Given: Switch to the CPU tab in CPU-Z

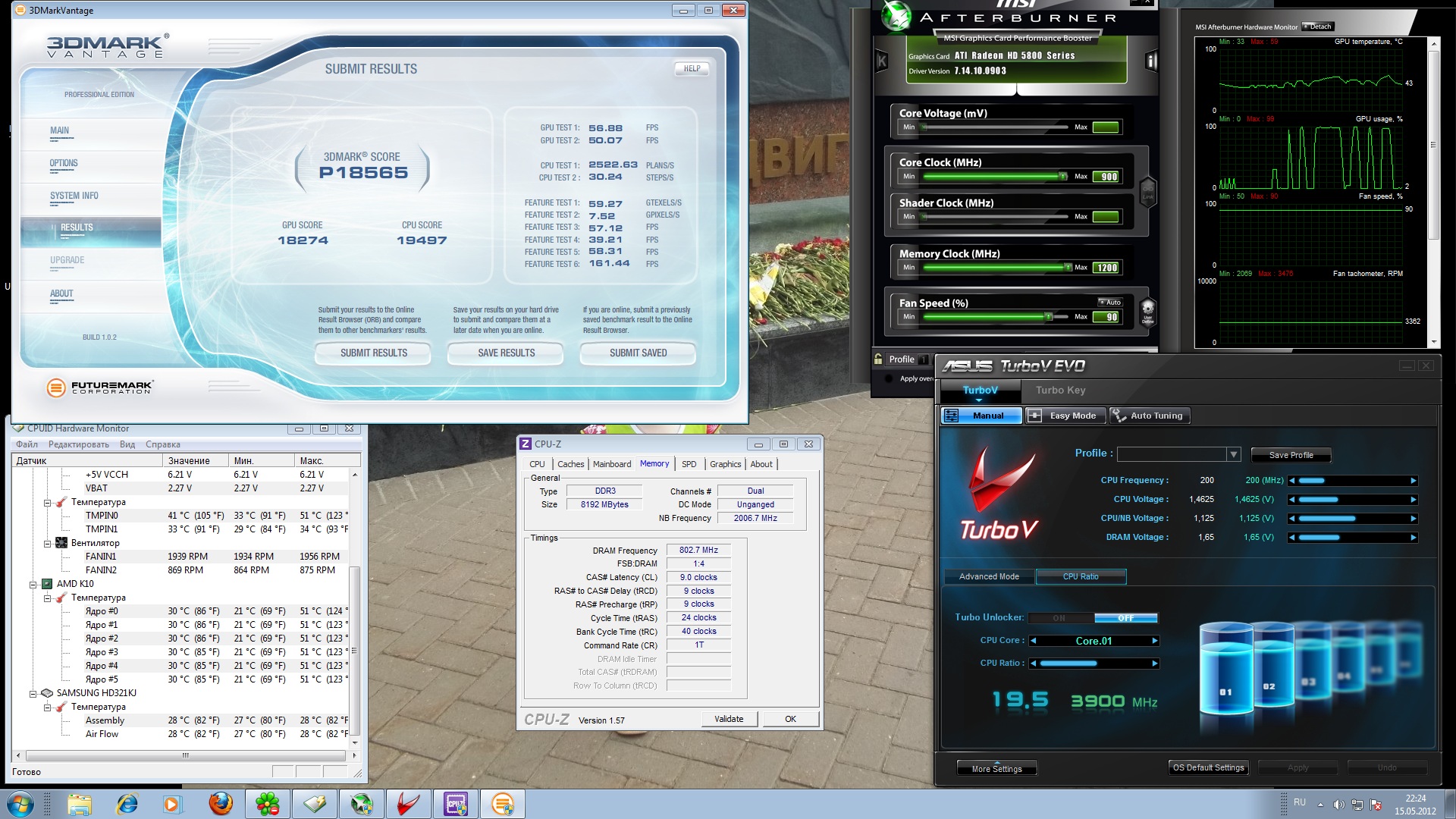Looking at the screenshot, I should tap(538, 464).
